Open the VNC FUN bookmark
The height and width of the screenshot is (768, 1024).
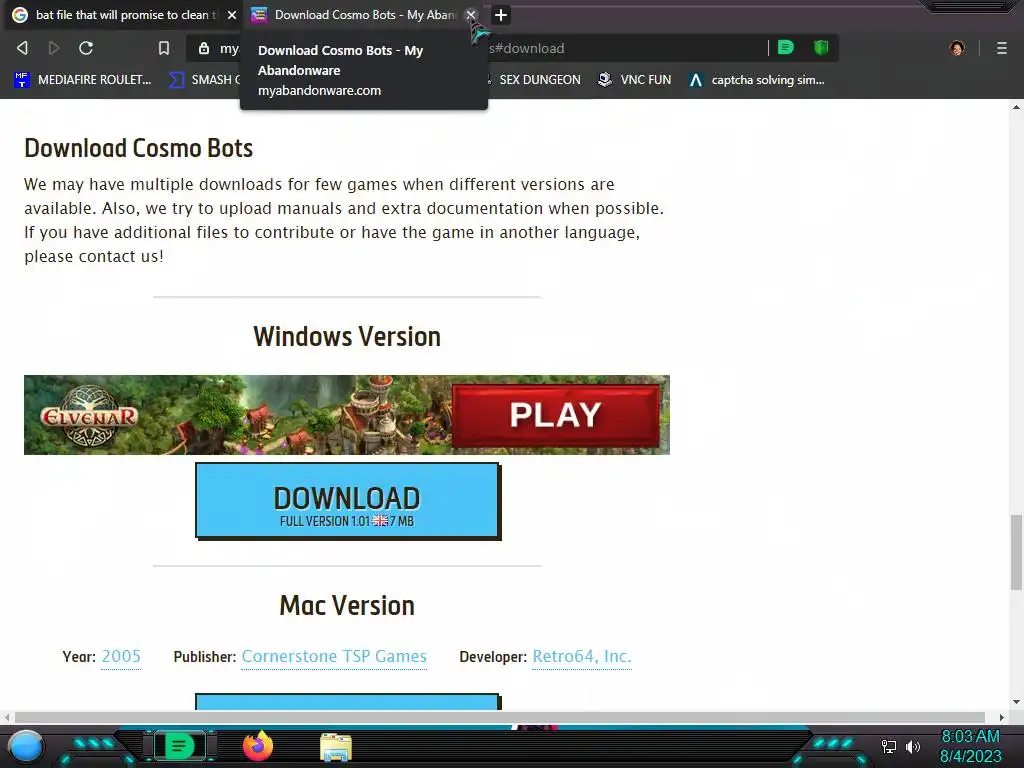coord(635,80)
